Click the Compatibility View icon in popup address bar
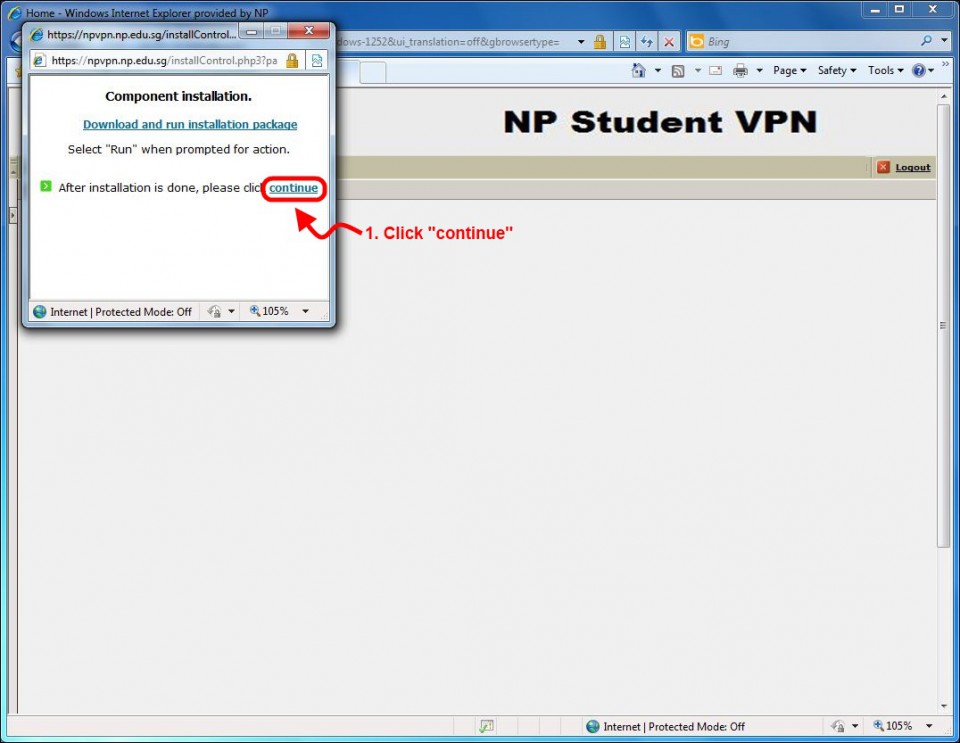This screenshot has height=743, width=960. [x=317, y=61]
